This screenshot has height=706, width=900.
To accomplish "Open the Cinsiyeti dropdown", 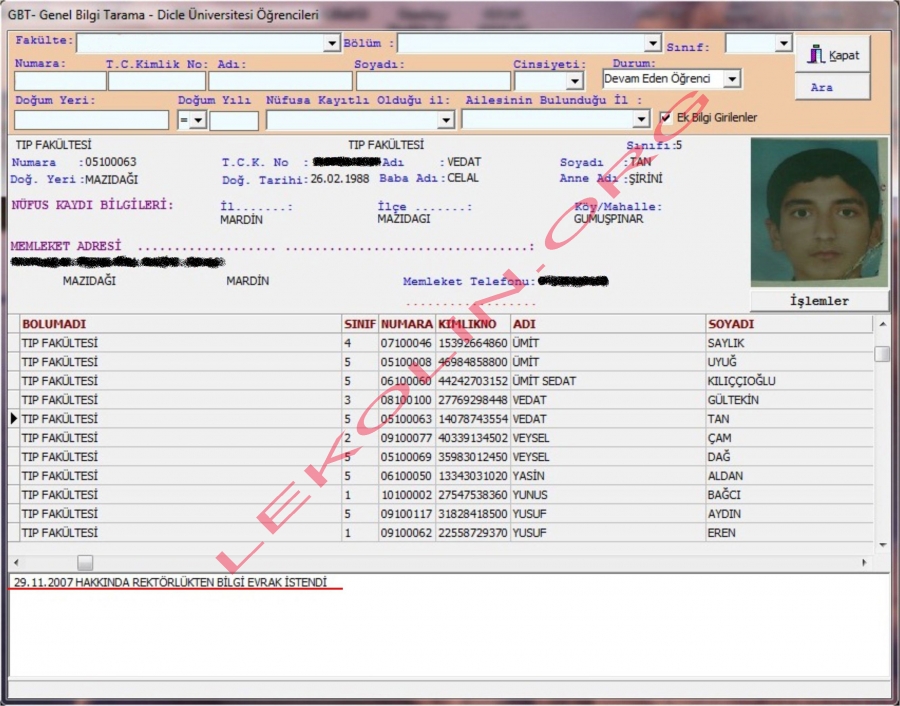I will 575,81.
